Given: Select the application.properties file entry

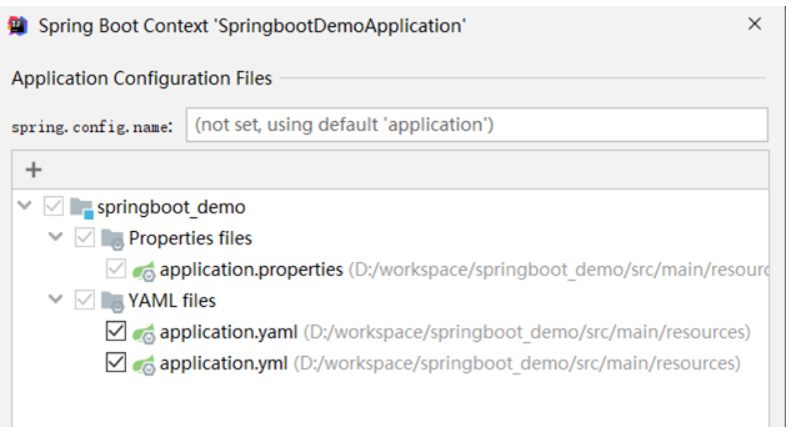Looking at the screenshot, I should coord(251,270).
